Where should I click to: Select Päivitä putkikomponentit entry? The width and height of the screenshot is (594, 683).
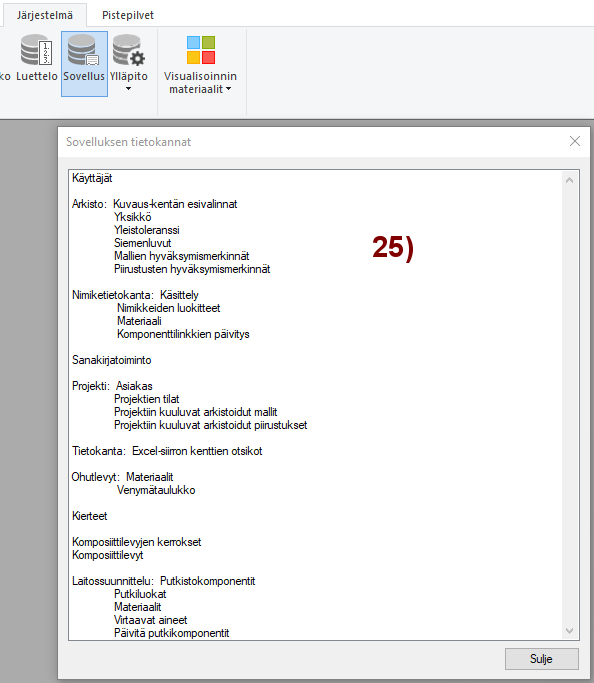(172, 633)
